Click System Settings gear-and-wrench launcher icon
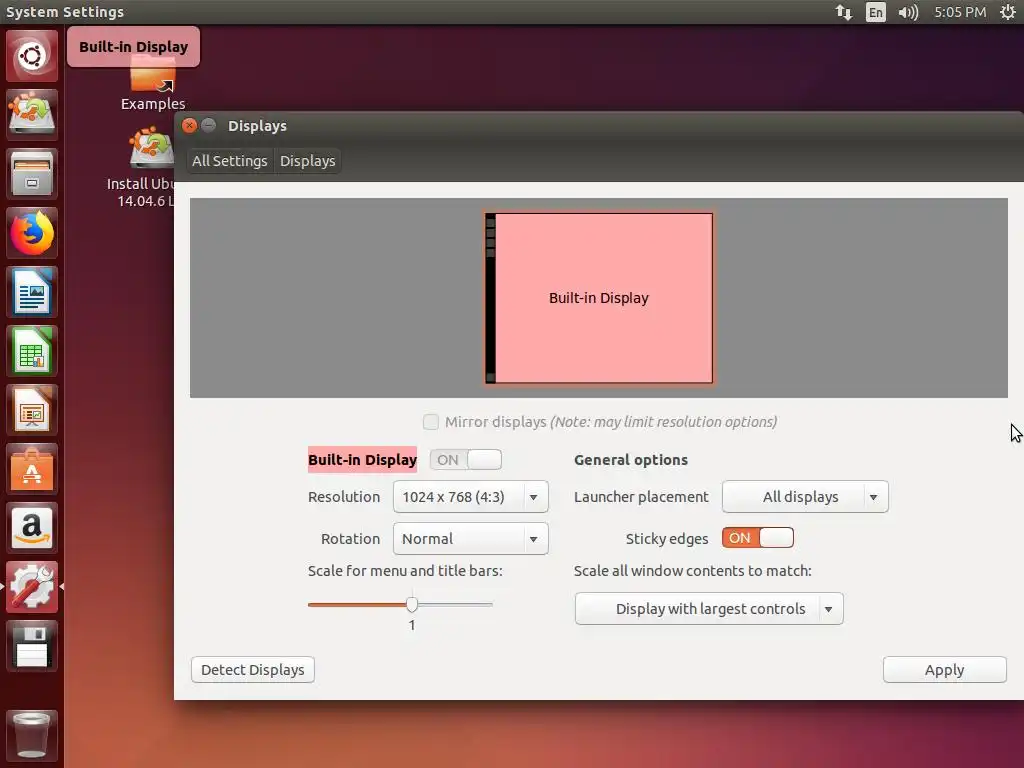Screen dimensions: 1024x768 tap(31, 587)
